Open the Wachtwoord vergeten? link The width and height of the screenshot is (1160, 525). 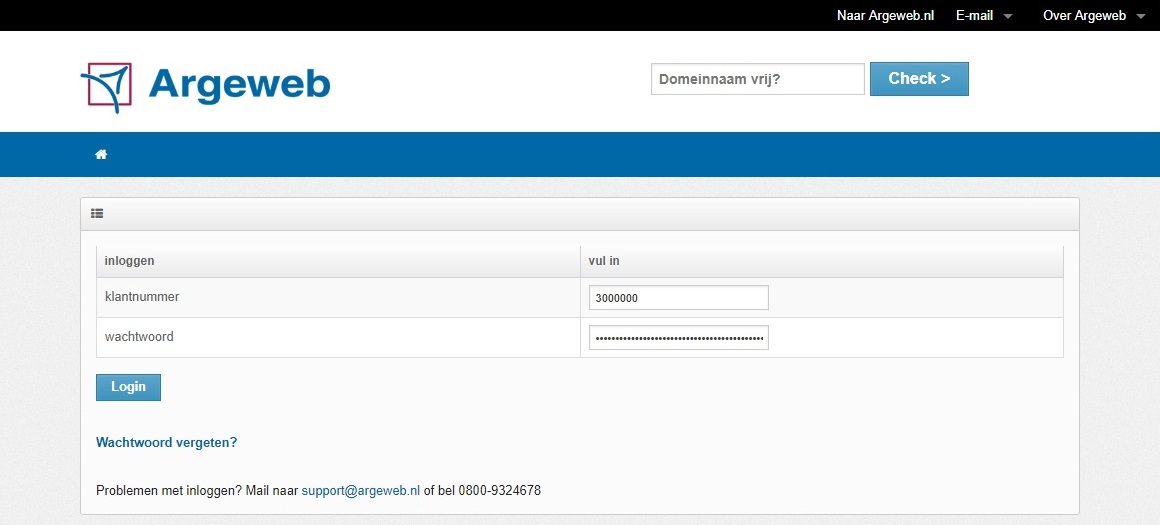click(166, 443)
